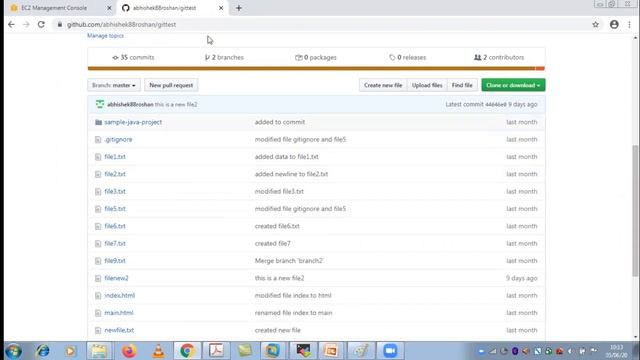
Task: Click the page vertical scrollbar thumb
Action: click(635, 211)
